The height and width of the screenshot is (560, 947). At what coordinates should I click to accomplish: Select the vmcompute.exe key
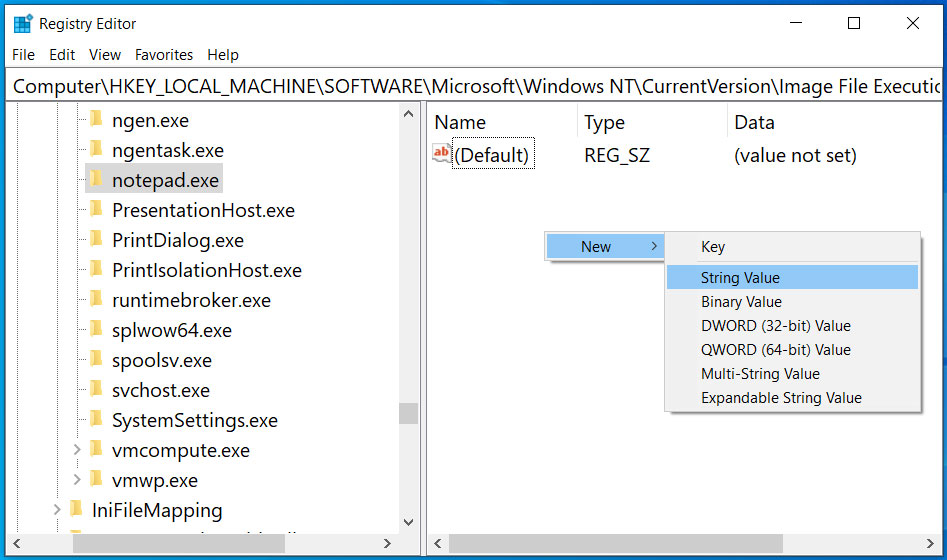[181, 451]
